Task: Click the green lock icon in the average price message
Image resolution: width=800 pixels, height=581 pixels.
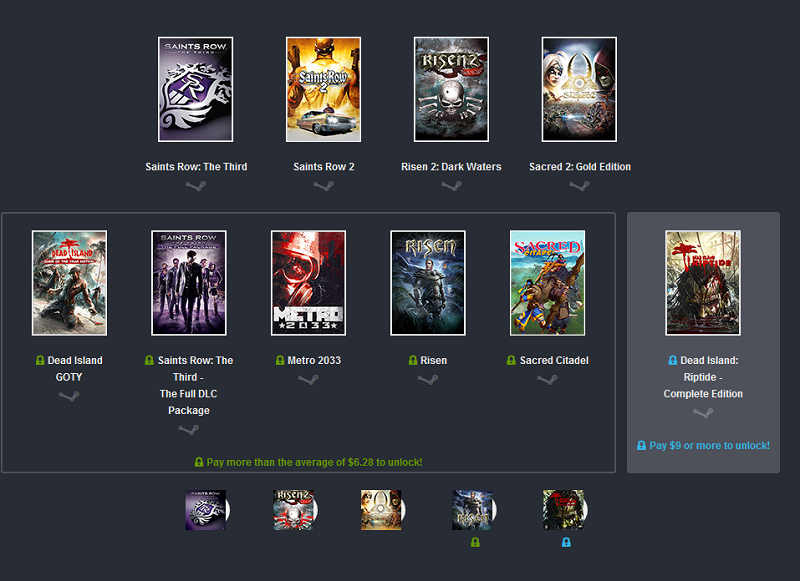Action: click(199, 462)
